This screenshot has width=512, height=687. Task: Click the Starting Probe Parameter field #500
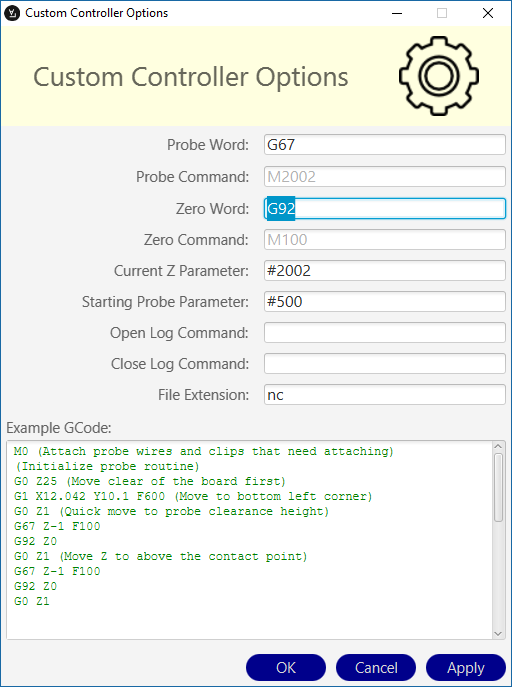click(x=385, y=301)
